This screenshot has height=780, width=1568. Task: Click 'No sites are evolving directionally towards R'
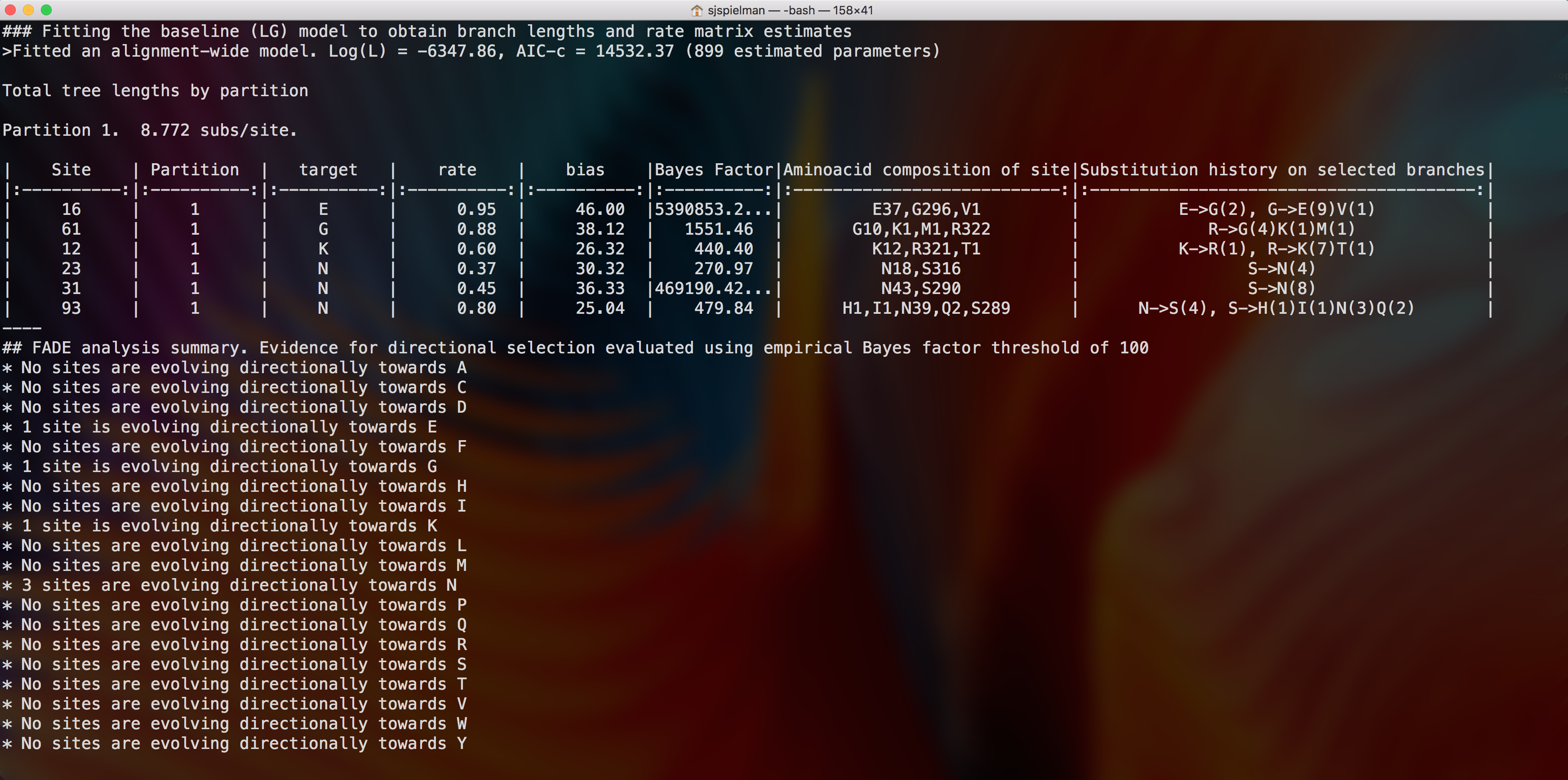click(x=234, y=645)
